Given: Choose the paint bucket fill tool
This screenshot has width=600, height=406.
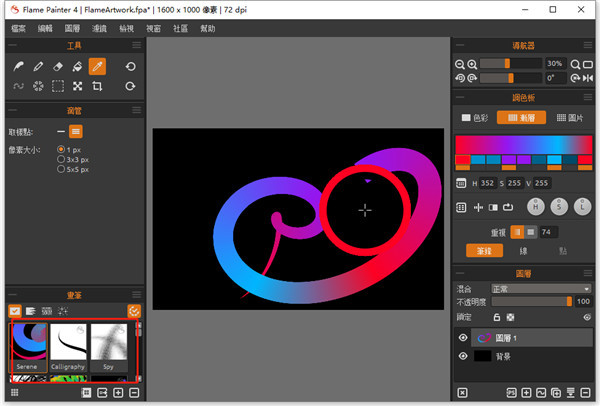Looking at the screenshot, I should pyautogui.click(x=78, y=66).
